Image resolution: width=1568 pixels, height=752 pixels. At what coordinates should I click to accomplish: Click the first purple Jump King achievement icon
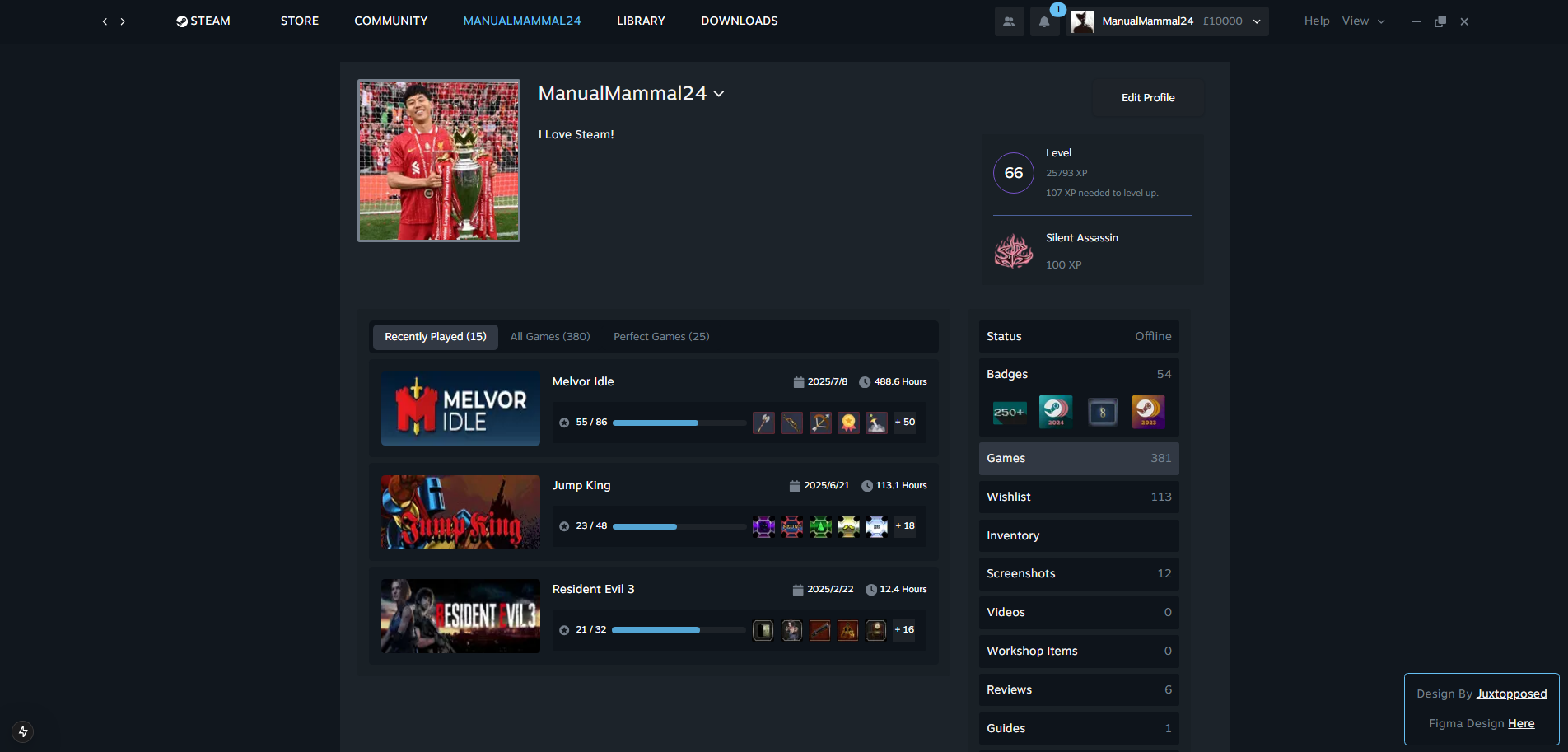763,526
